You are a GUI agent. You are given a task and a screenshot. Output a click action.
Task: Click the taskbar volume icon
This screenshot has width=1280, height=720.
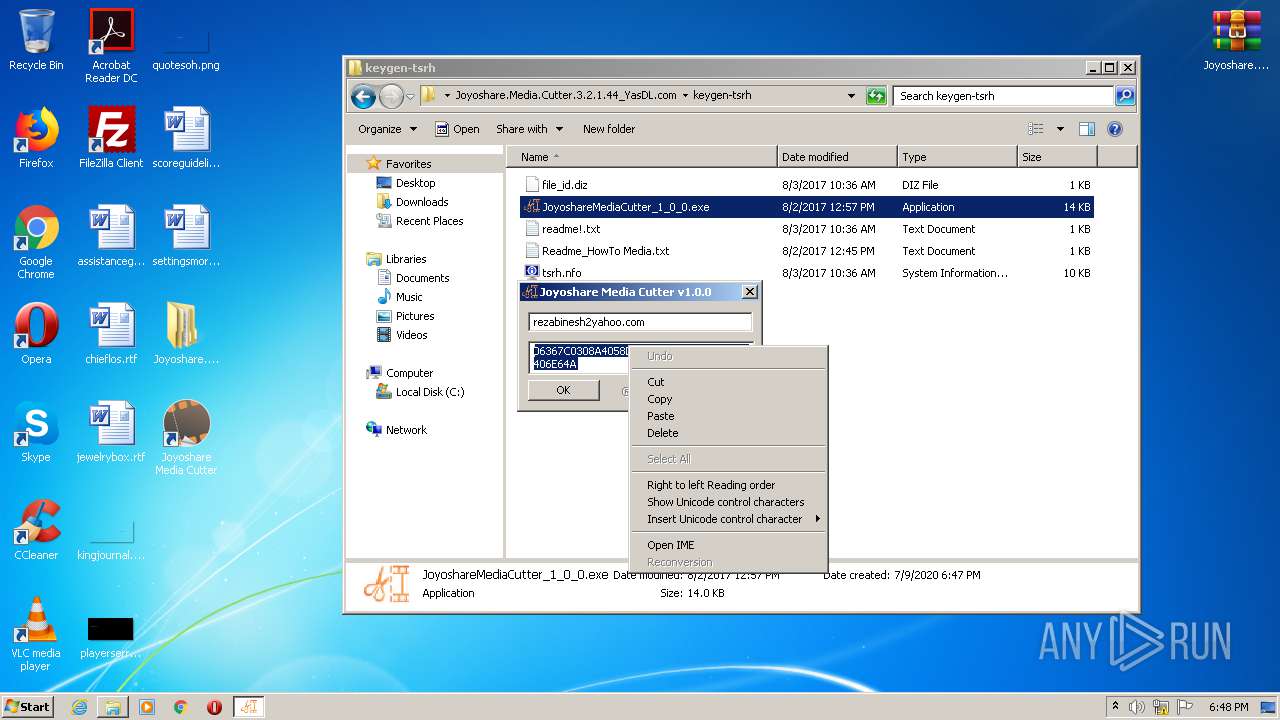(x=1137, y=707)
